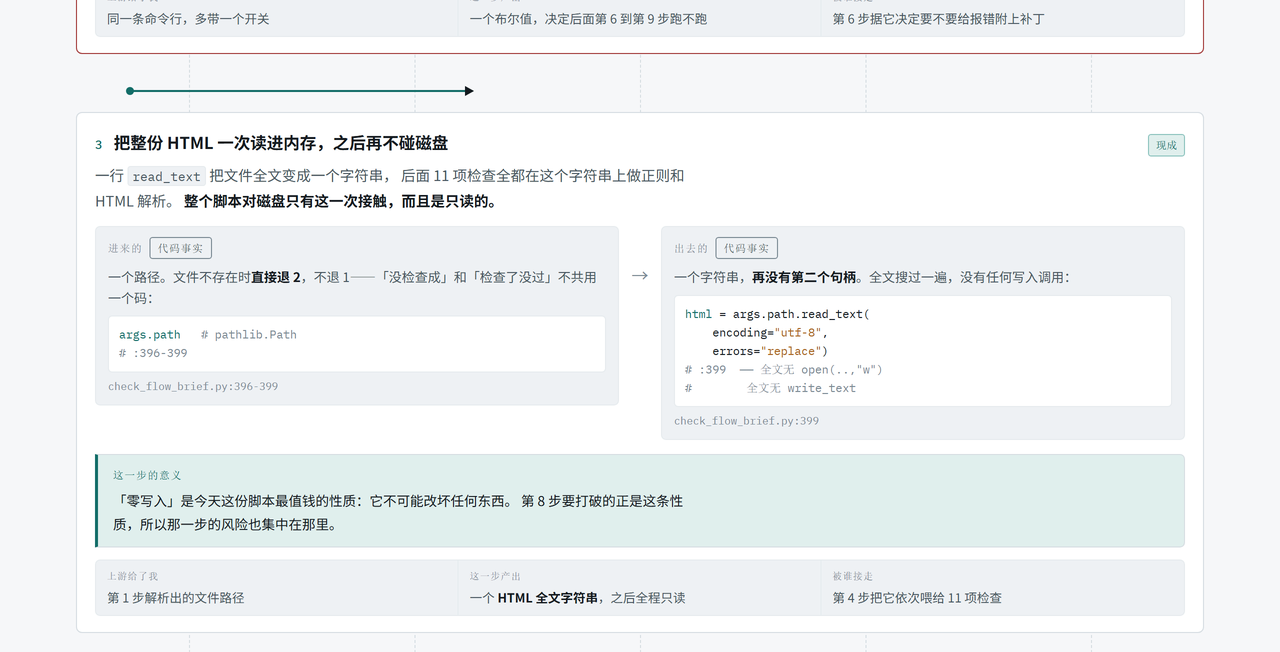Screen dimensions: 1280x652
Task: Click step heading 把整份 HTML 一次读进内存
Action: (x=281, y=143)
